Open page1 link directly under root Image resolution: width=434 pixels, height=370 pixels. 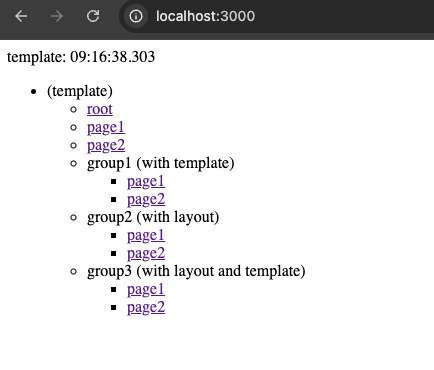[106, 128]
